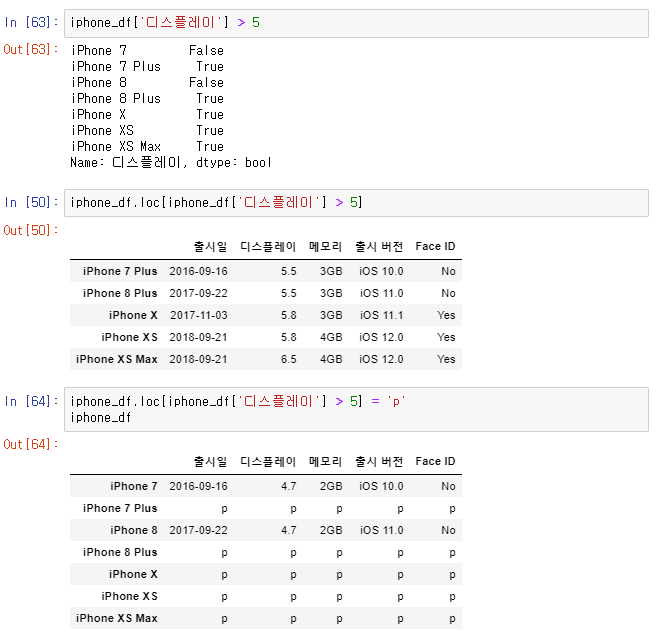Click the 2GB memory cell in iPhone 7 row
This screenshot has height=639, width=660.
click(331, 486)
